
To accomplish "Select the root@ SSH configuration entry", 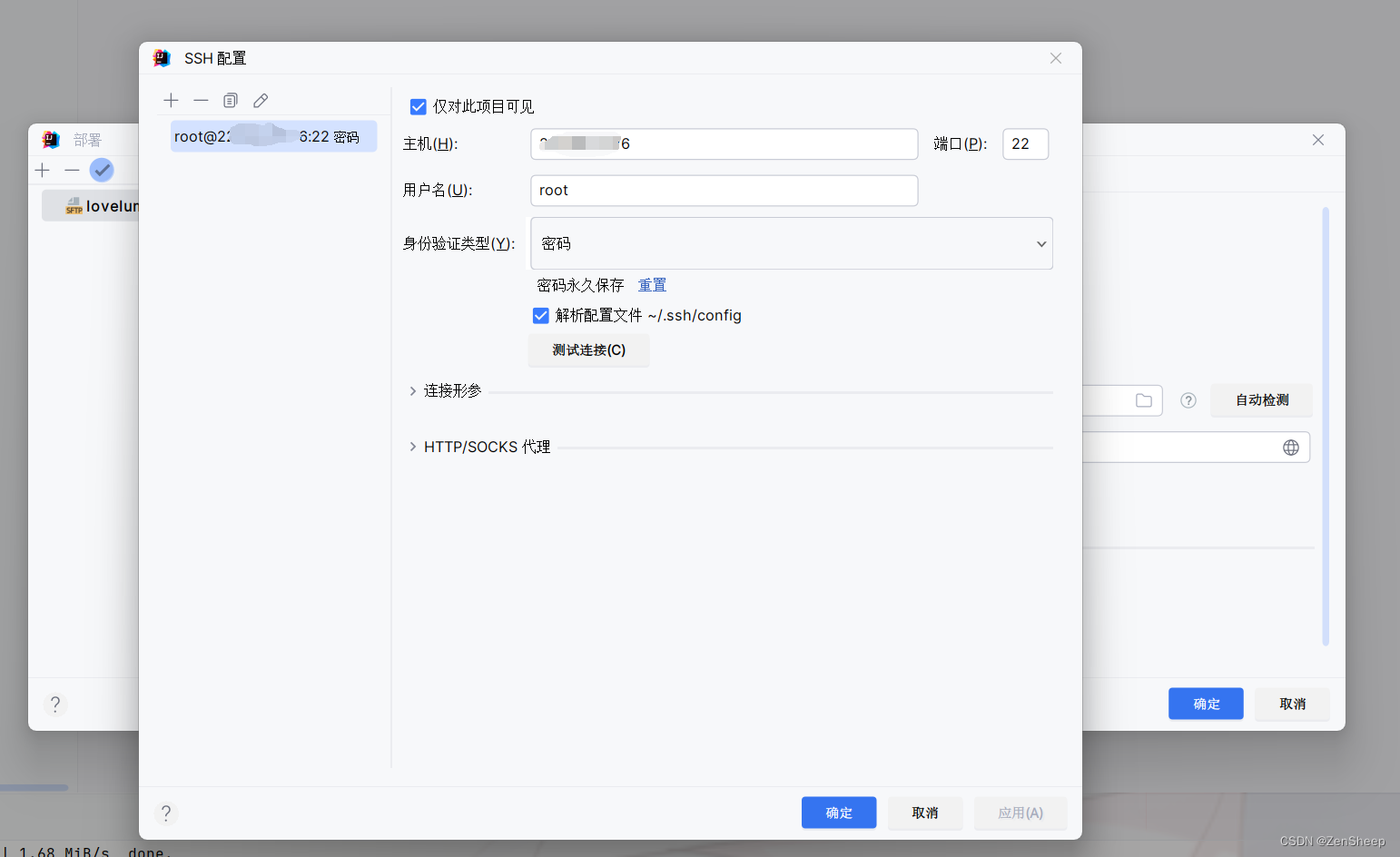I will (273, 136).
